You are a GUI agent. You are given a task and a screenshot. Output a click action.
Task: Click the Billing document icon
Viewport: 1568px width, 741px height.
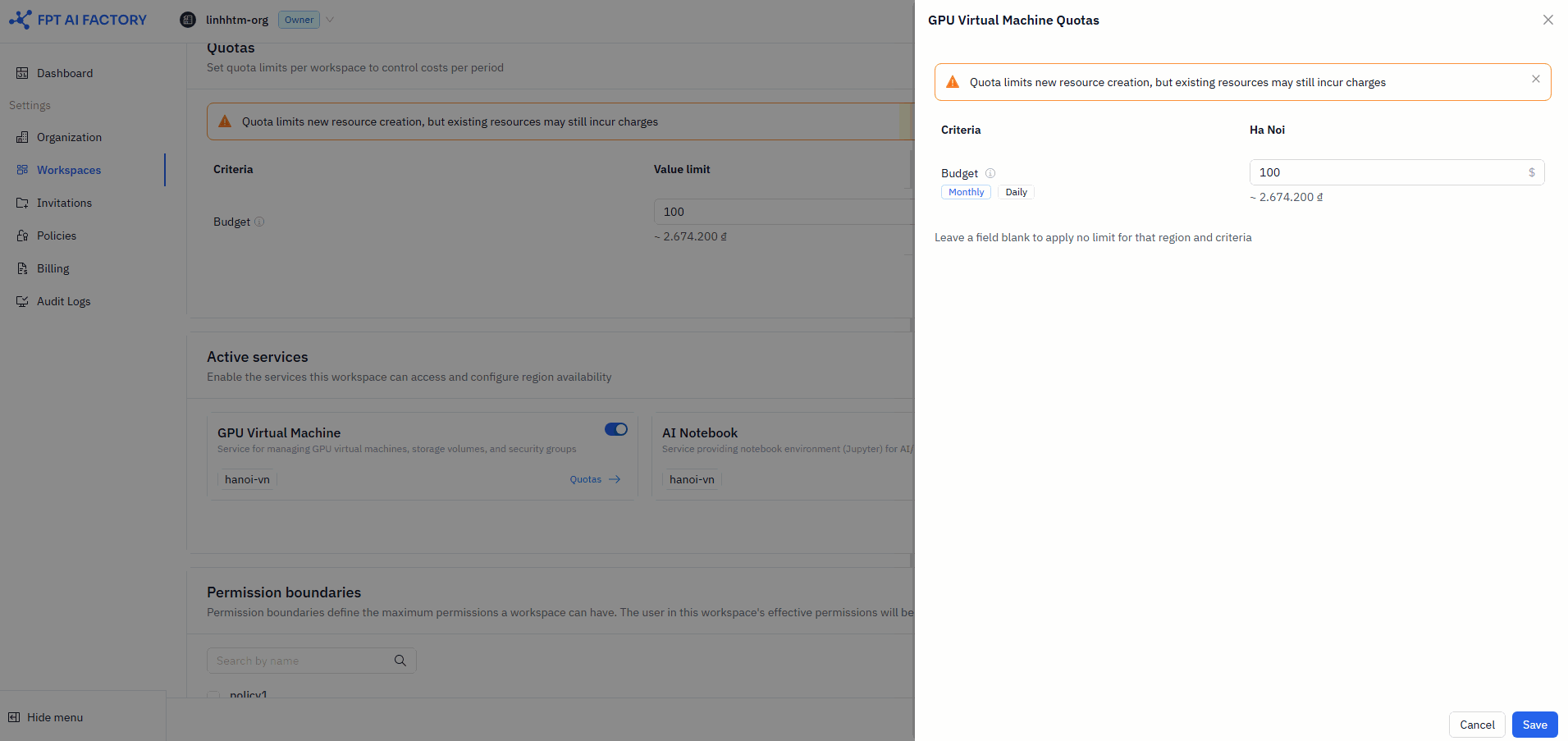[22, 268]
